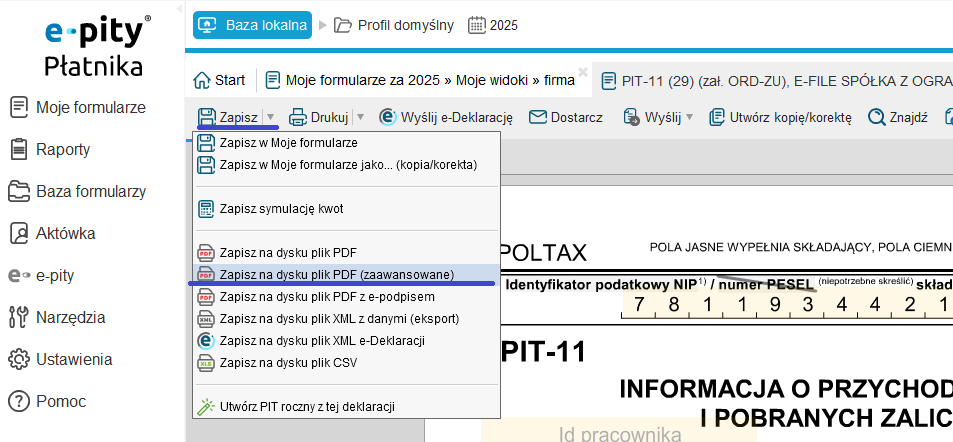
Task: Open the 2025 year selector
Action: point(493,25)
